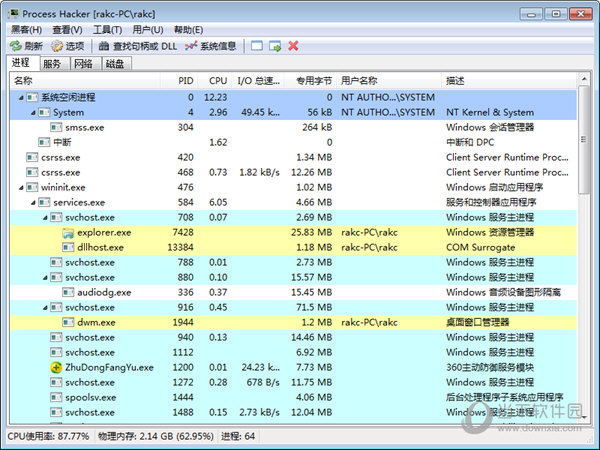Viewport: 600px width, 450px height.
Task: Sort by the I/O 总速 column header
Action: pos(258,81)
